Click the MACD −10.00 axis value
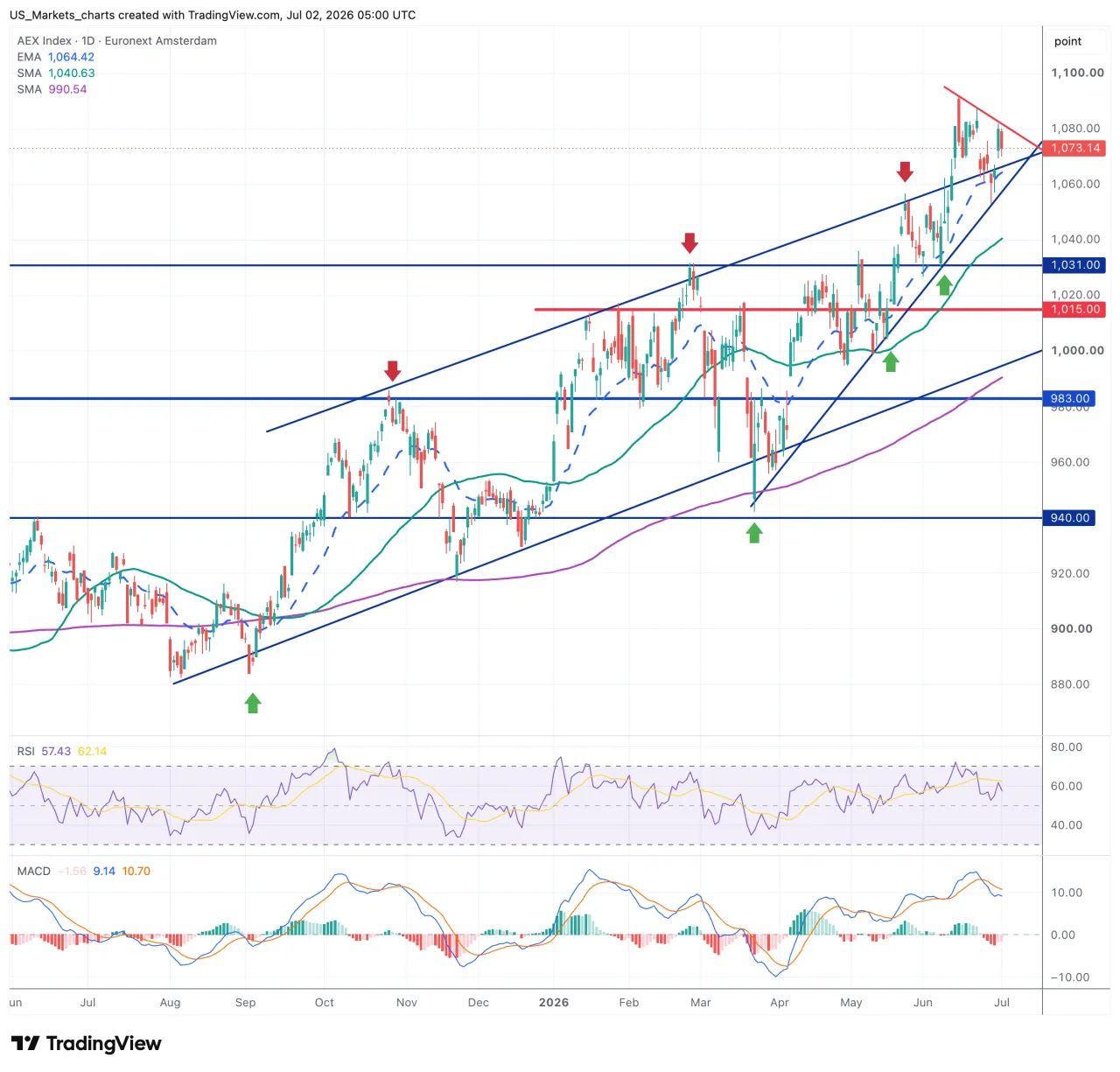Viewport: 1120px width, 1072px height. coord(1069,977)
